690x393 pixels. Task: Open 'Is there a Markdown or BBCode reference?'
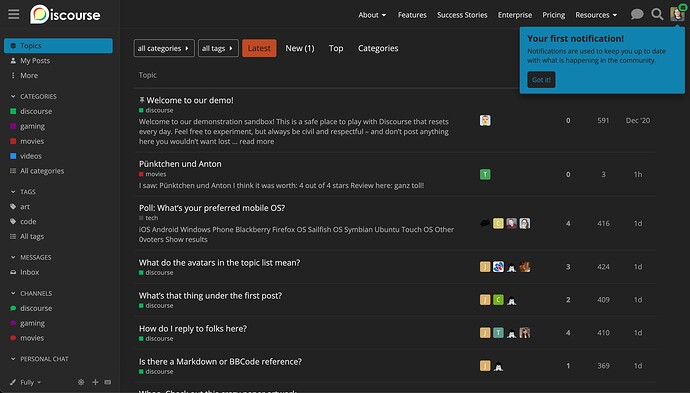click(220, 361)
